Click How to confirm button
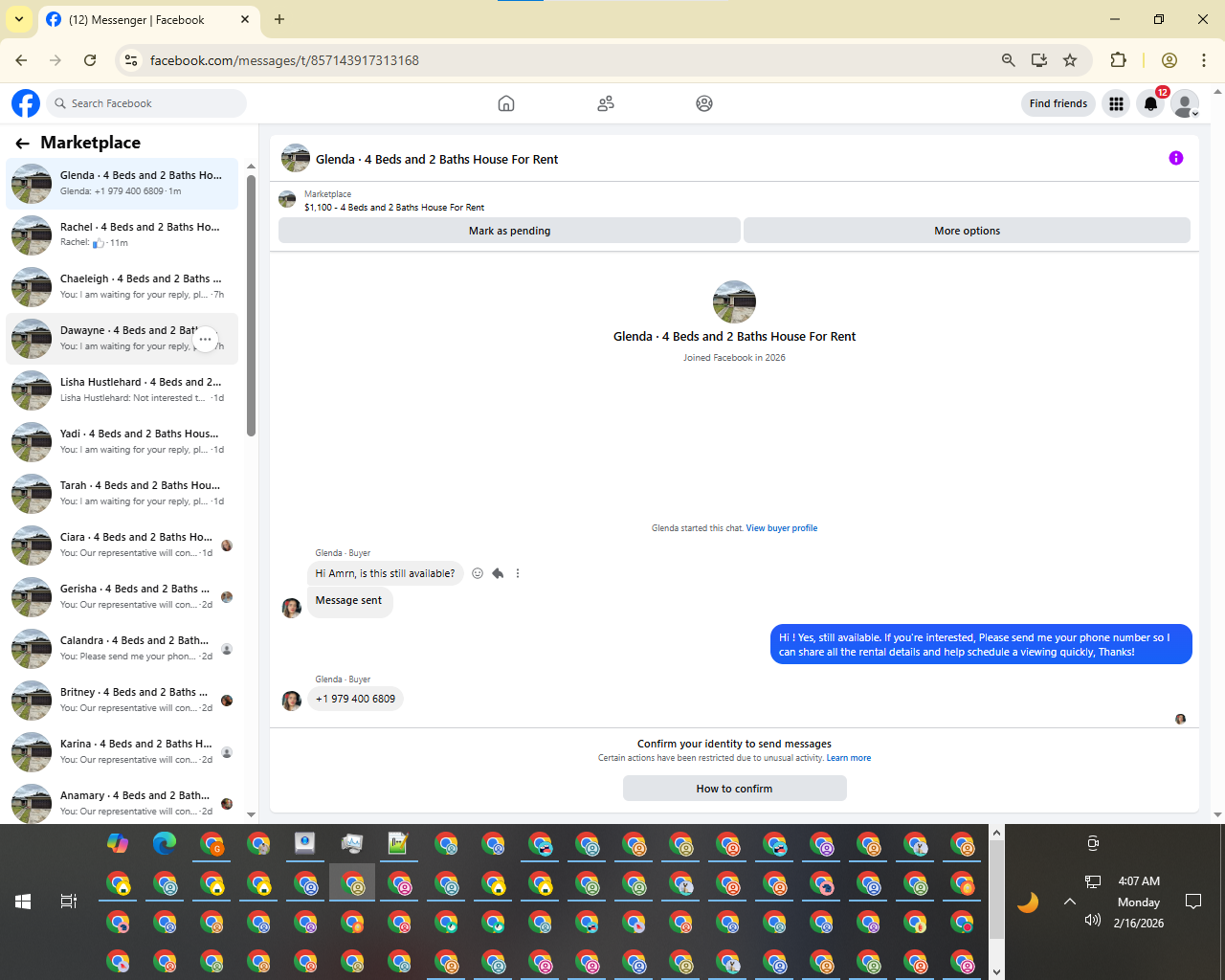Viewport: 1225px width, 980px height. pyautogui.click(x=734, y=789)
